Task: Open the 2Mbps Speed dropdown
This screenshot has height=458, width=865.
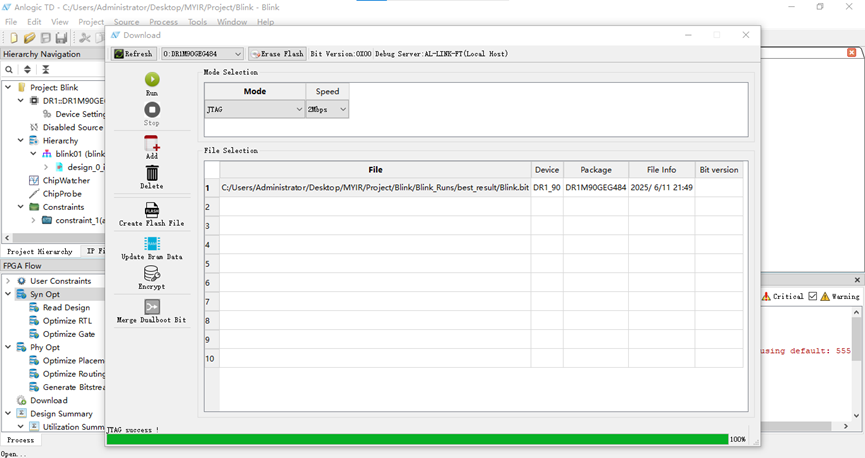Action: pos(327,109)
